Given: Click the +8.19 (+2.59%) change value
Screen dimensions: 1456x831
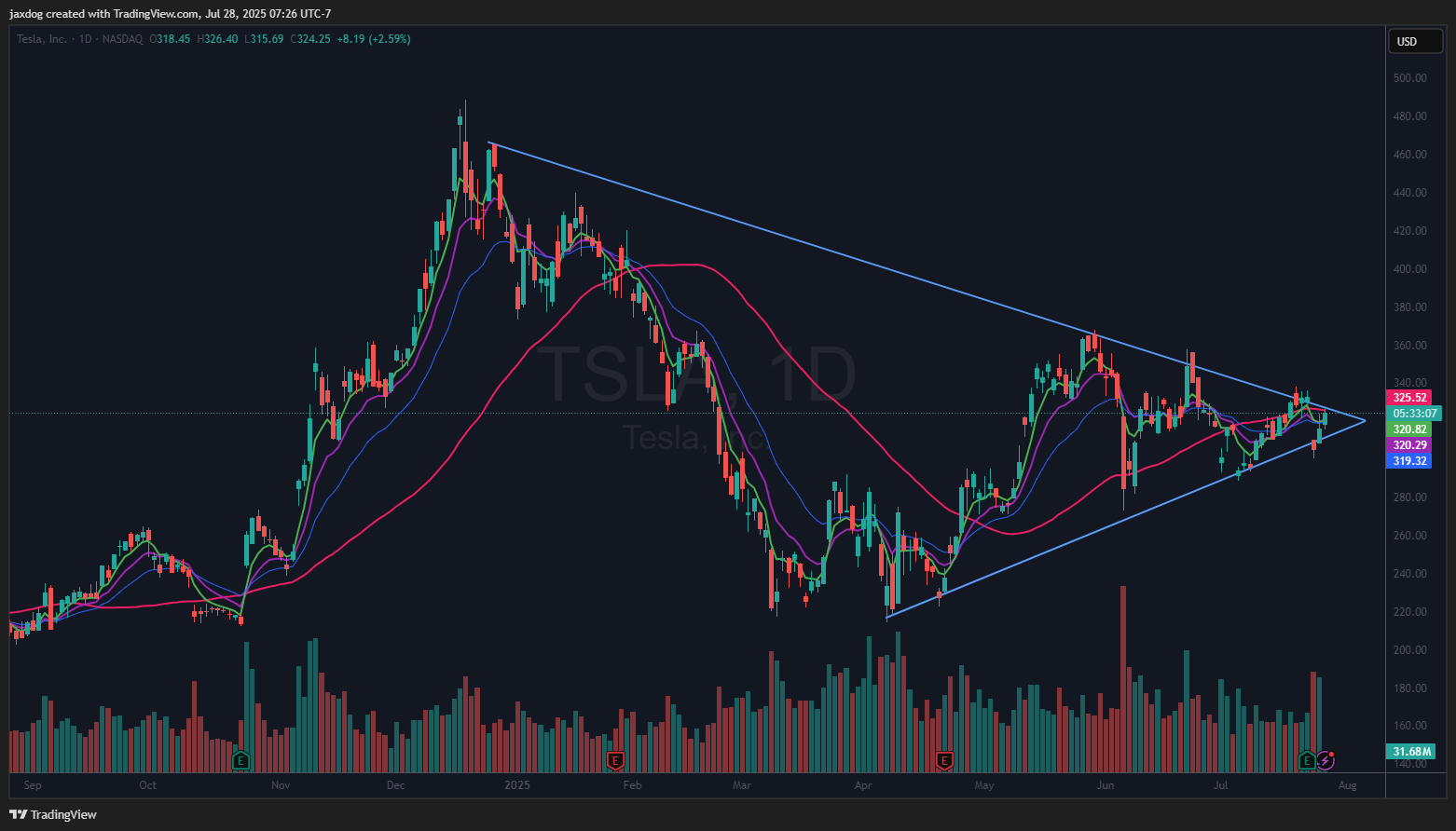Looking at the screenshot, I should (x=374, y=39).
